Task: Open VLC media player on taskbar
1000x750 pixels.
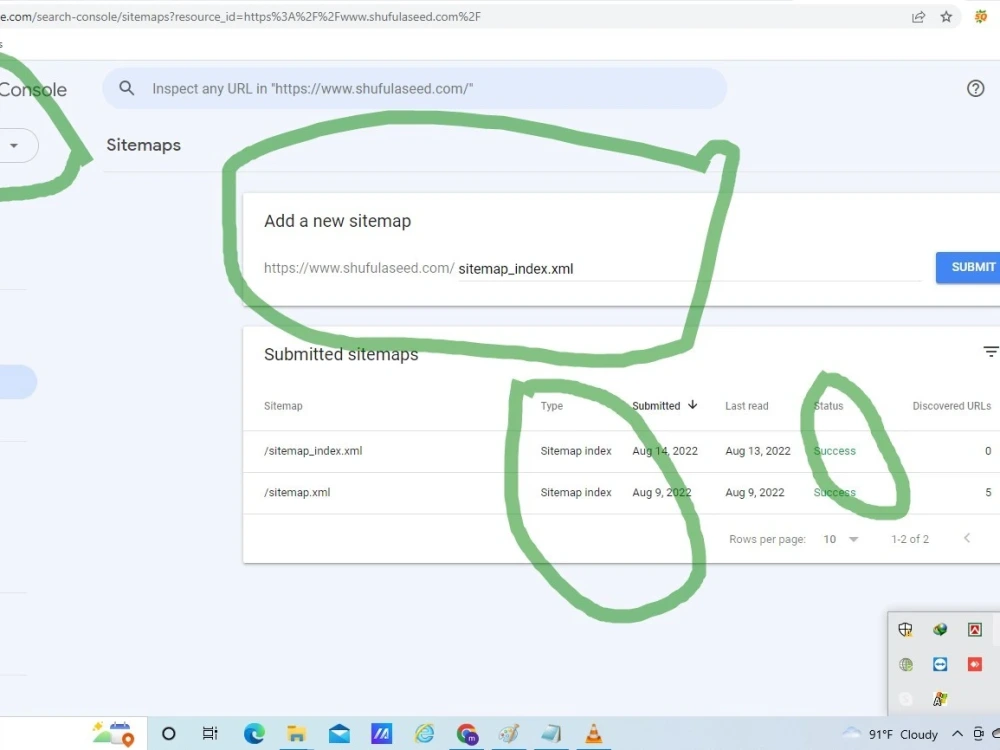Action: click(594, 733)
